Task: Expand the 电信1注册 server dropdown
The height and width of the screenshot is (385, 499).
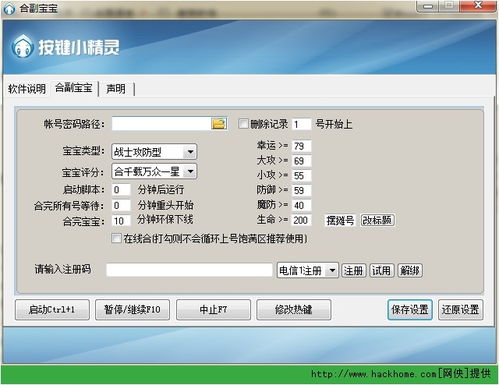Action: (332, 270)
